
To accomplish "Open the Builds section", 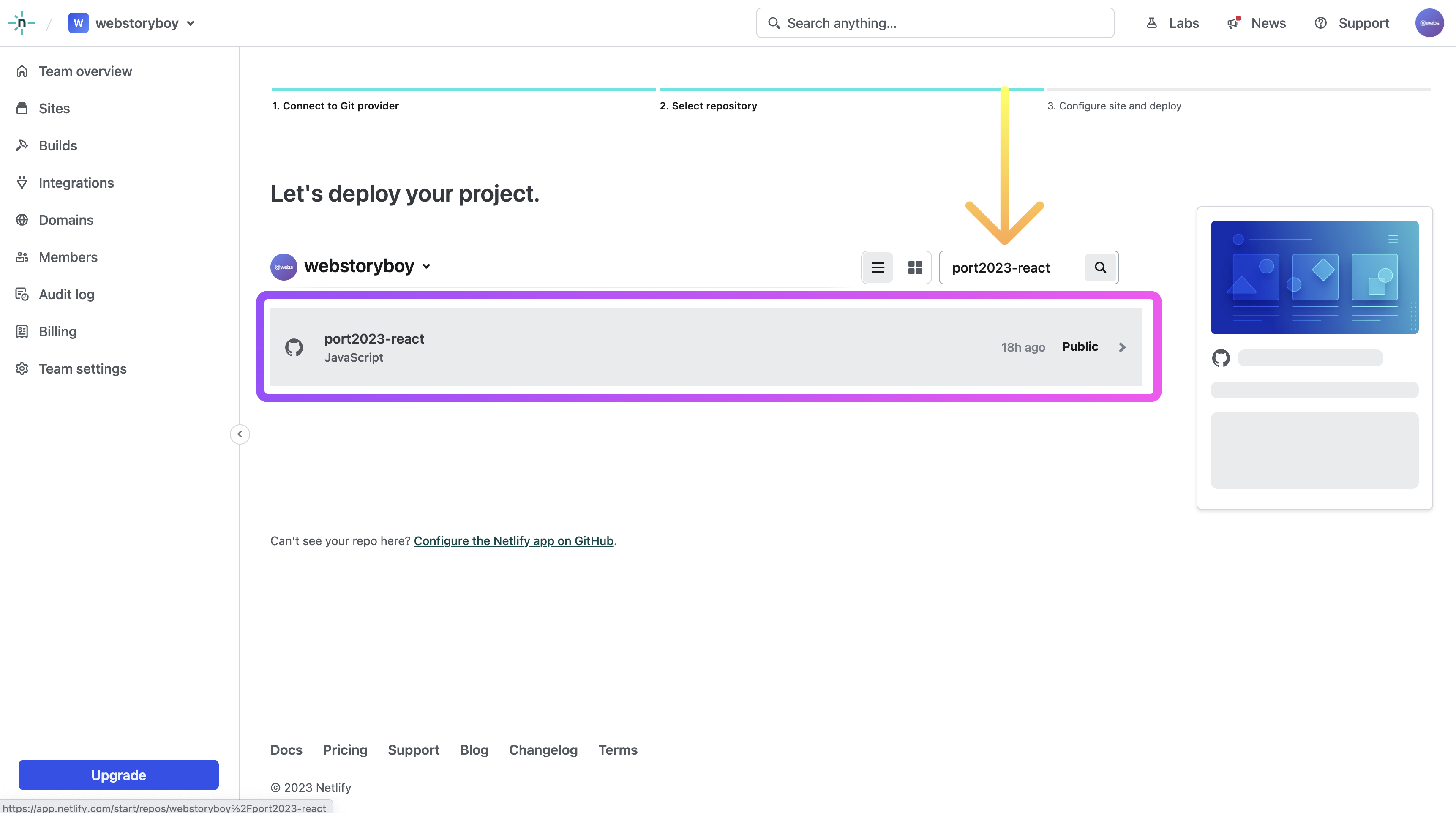I will pyautogui.click(x=58, y=145).
